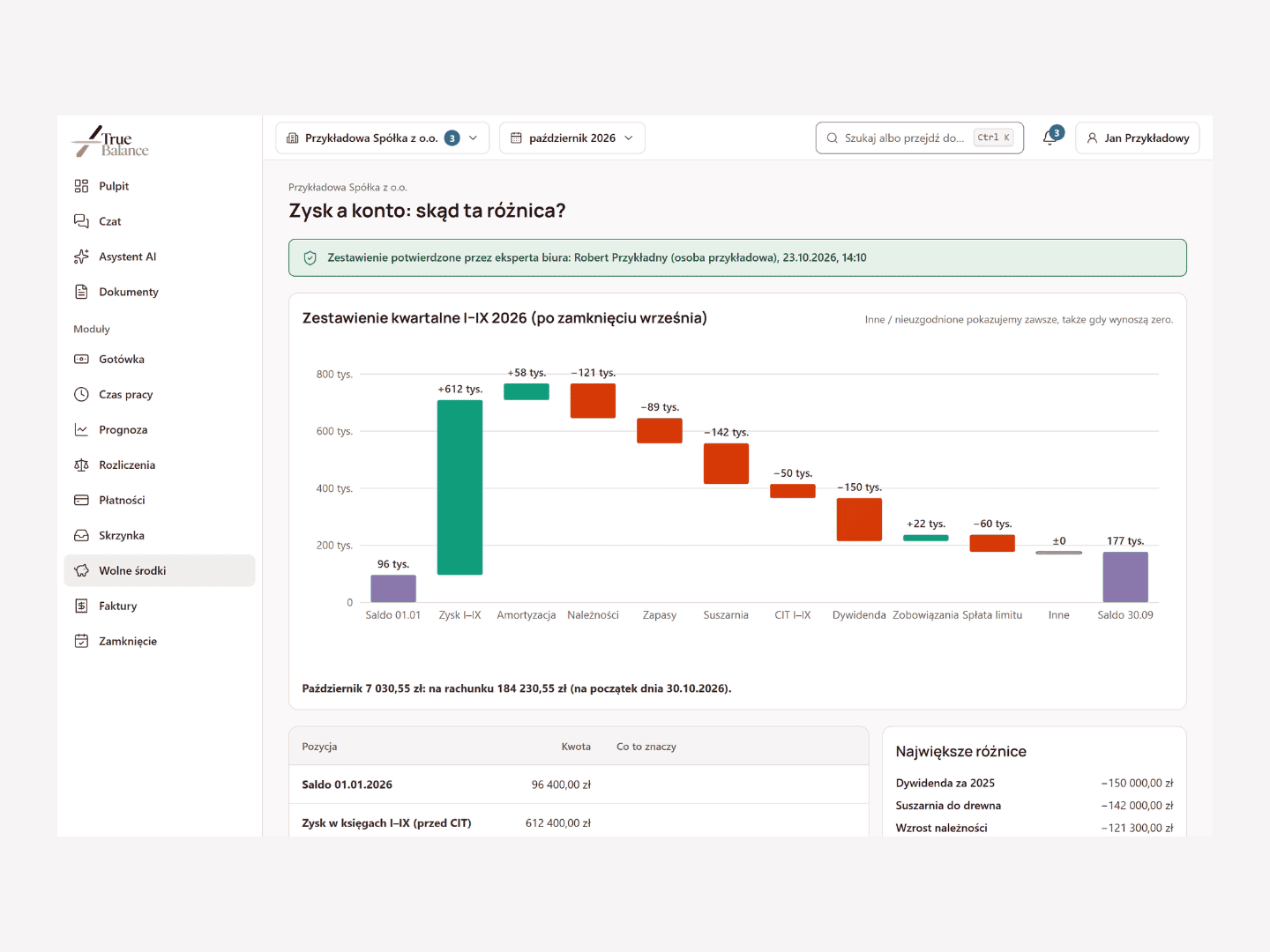Go to the Pulpit menu item
1270x952 pixels.
tap(160, 186)
